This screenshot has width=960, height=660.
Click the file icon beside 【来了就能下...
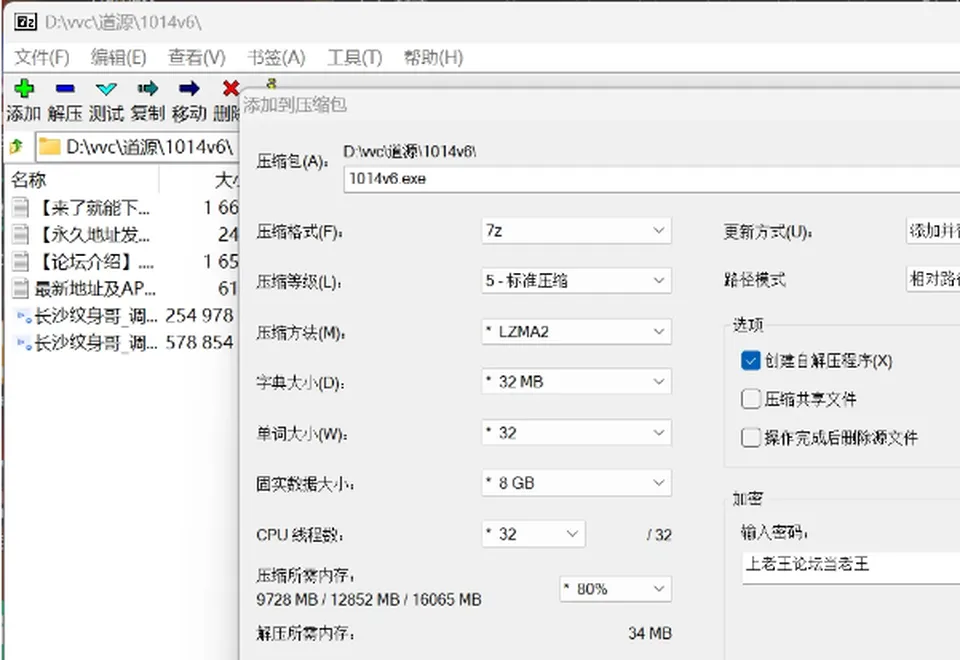(21, 208)
